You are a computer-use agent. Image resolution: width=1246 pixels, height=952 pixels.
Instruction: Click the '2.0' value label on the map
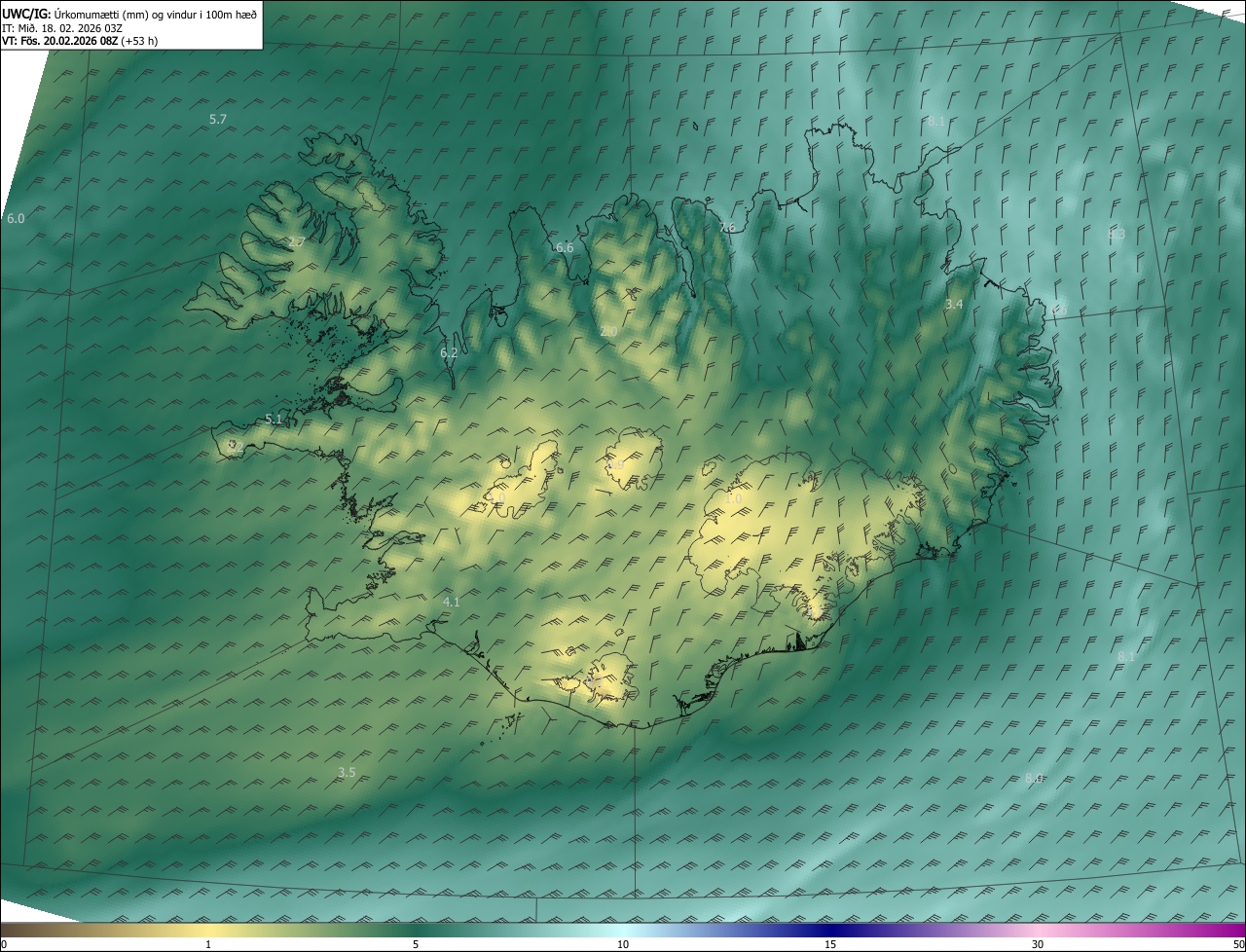[x=608, y=332]
